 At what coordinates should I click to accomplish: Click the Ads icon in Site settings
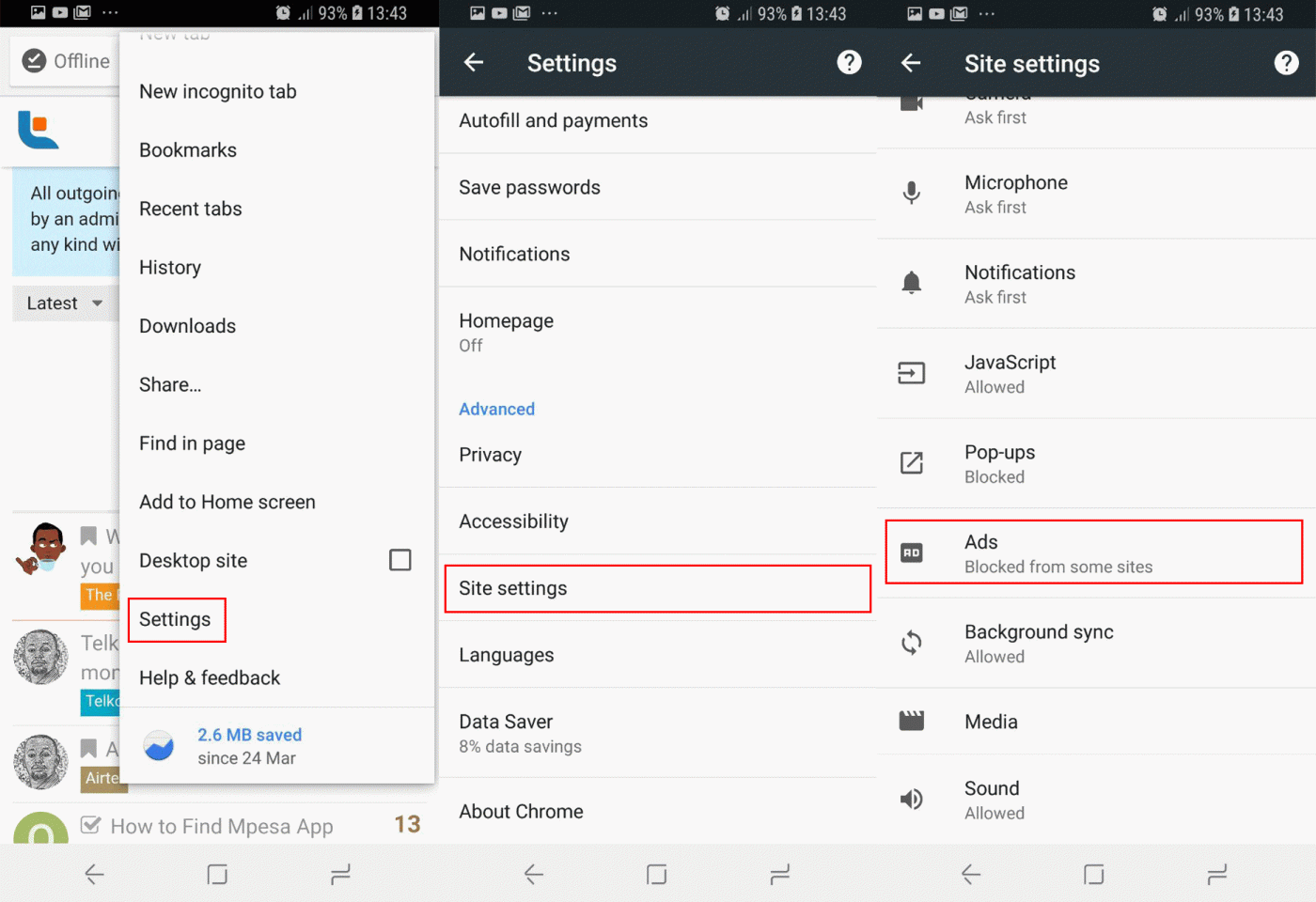pyautogui.click(x=911, y=552)
